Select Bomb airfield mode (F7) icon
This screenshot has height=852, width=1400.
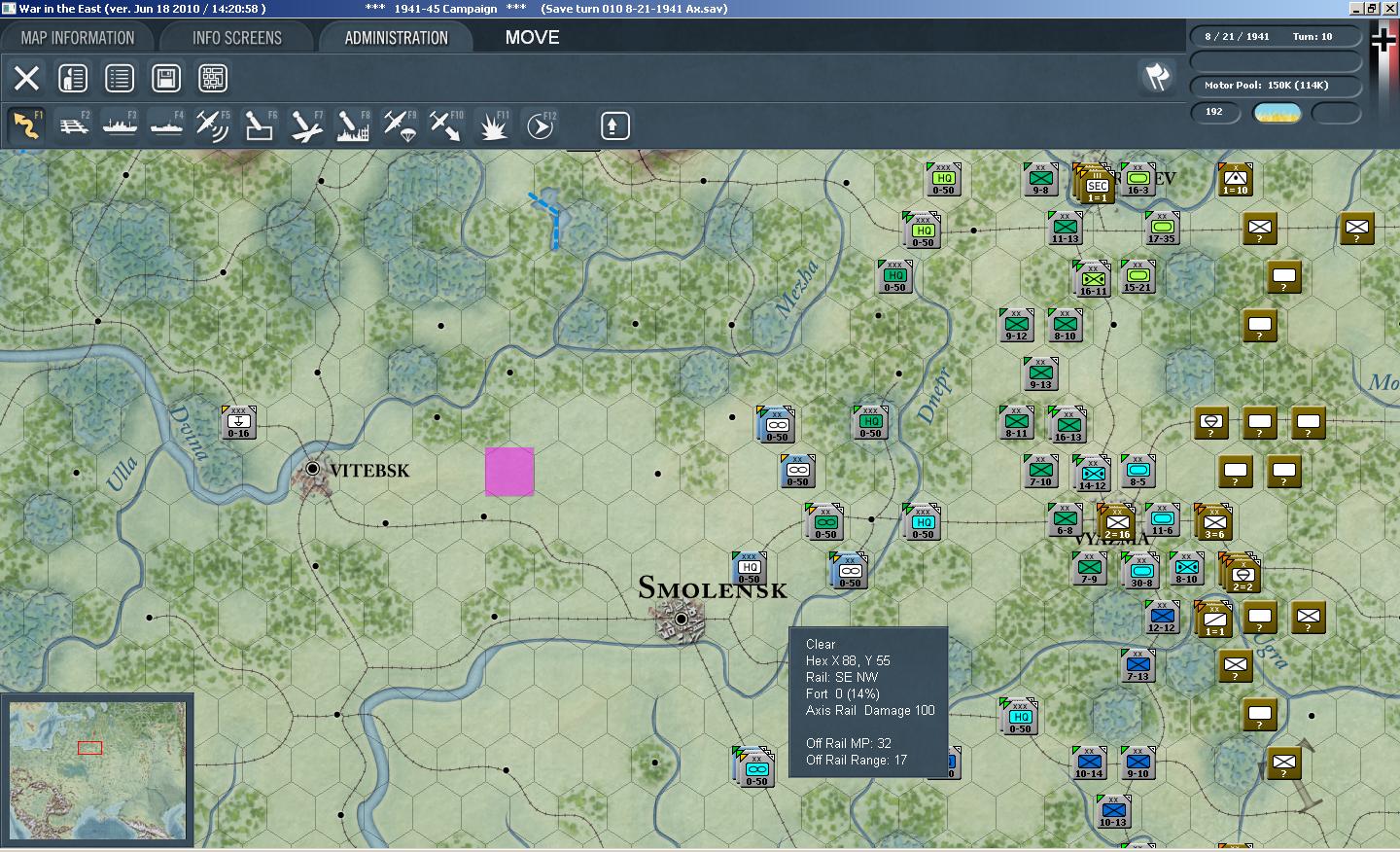pyautogui.click(x=306, y=126)
